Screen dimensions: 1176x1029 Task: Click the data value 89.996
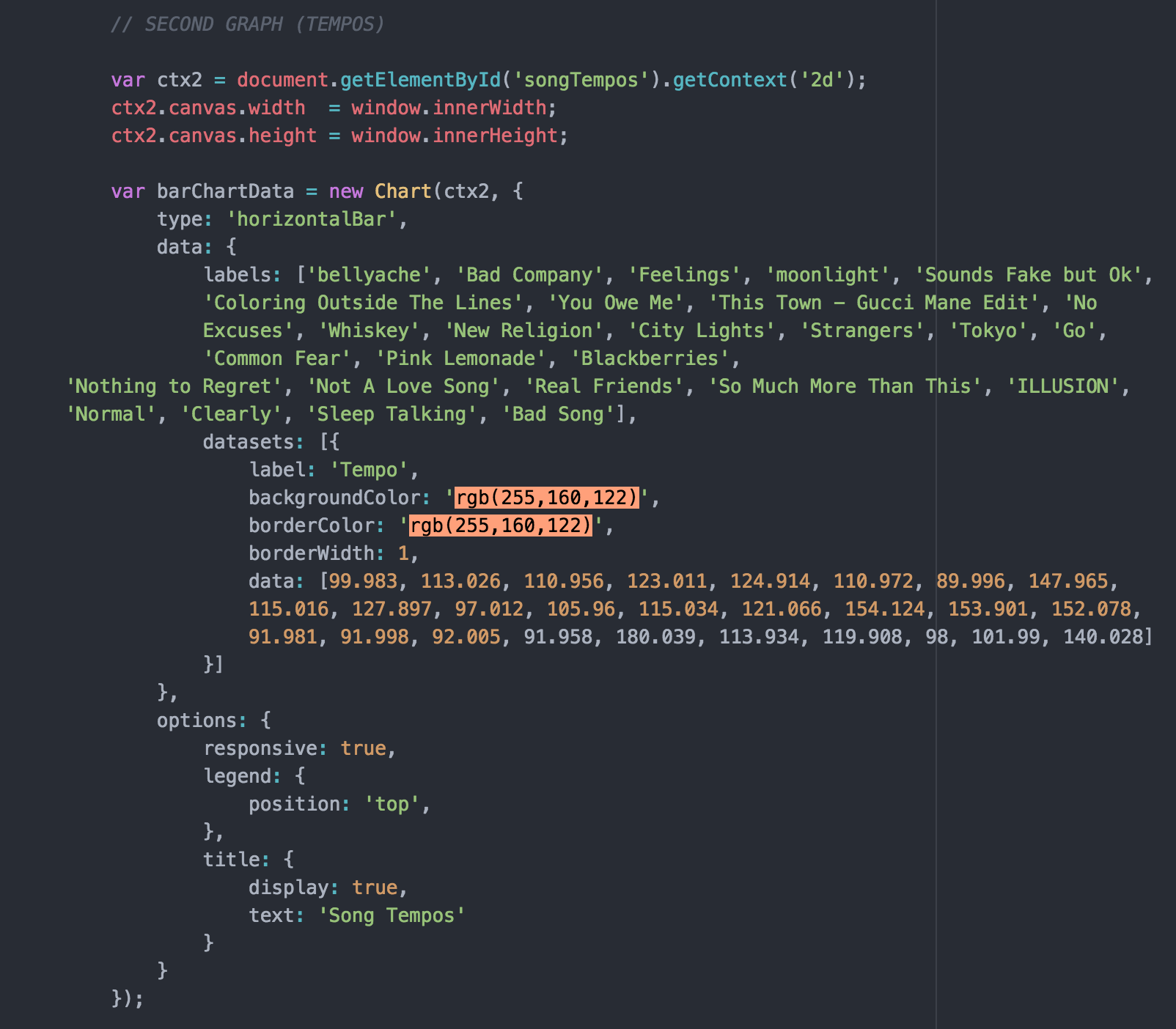coord(971,581)
